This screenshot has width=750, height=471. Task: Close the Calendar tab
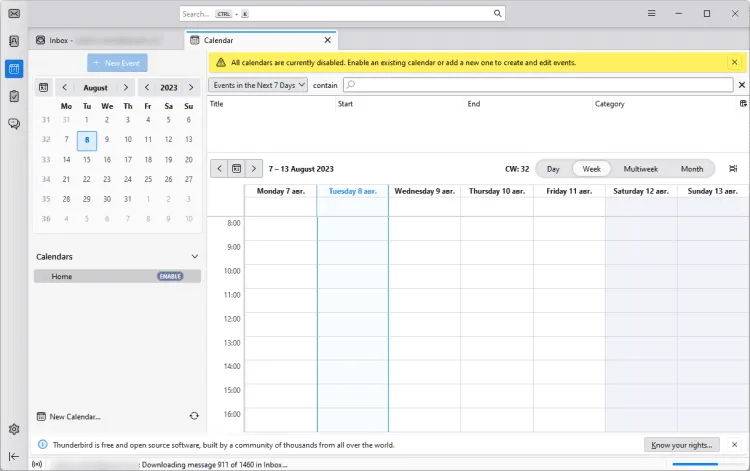pos(328,40)
